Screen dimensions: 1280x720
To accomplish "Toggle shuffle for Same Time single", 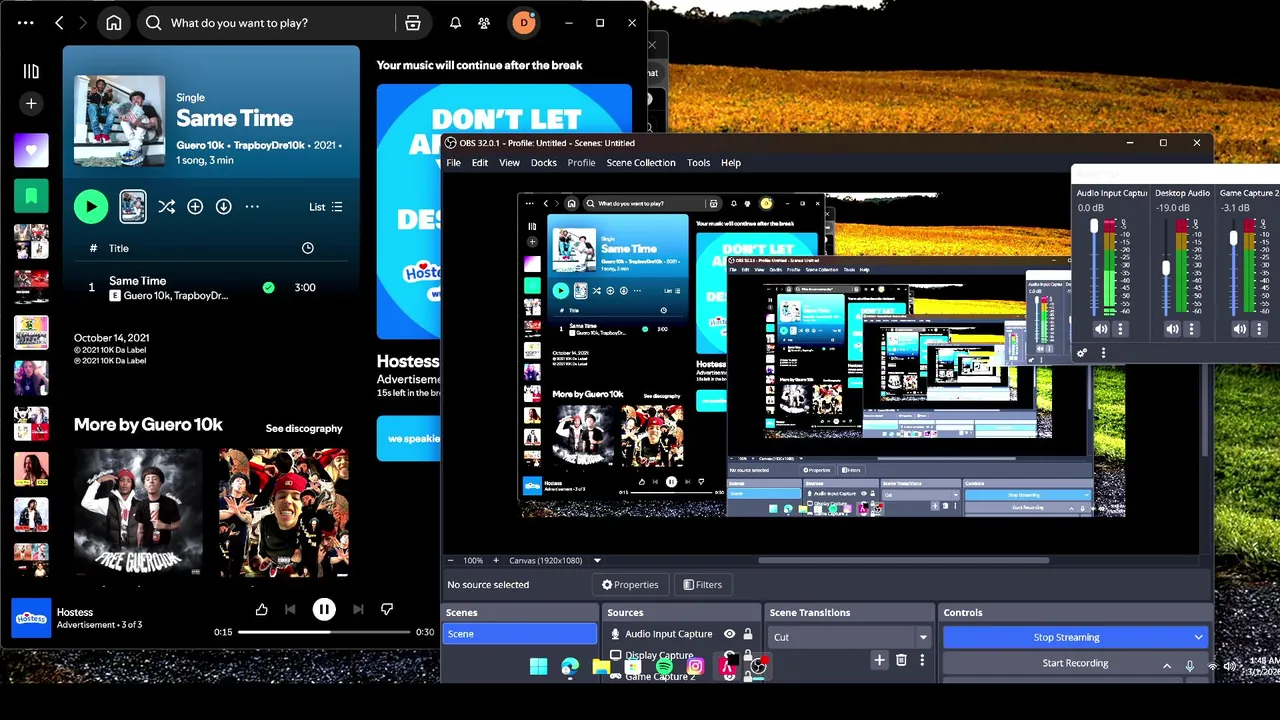I will [x=166, y=207].
